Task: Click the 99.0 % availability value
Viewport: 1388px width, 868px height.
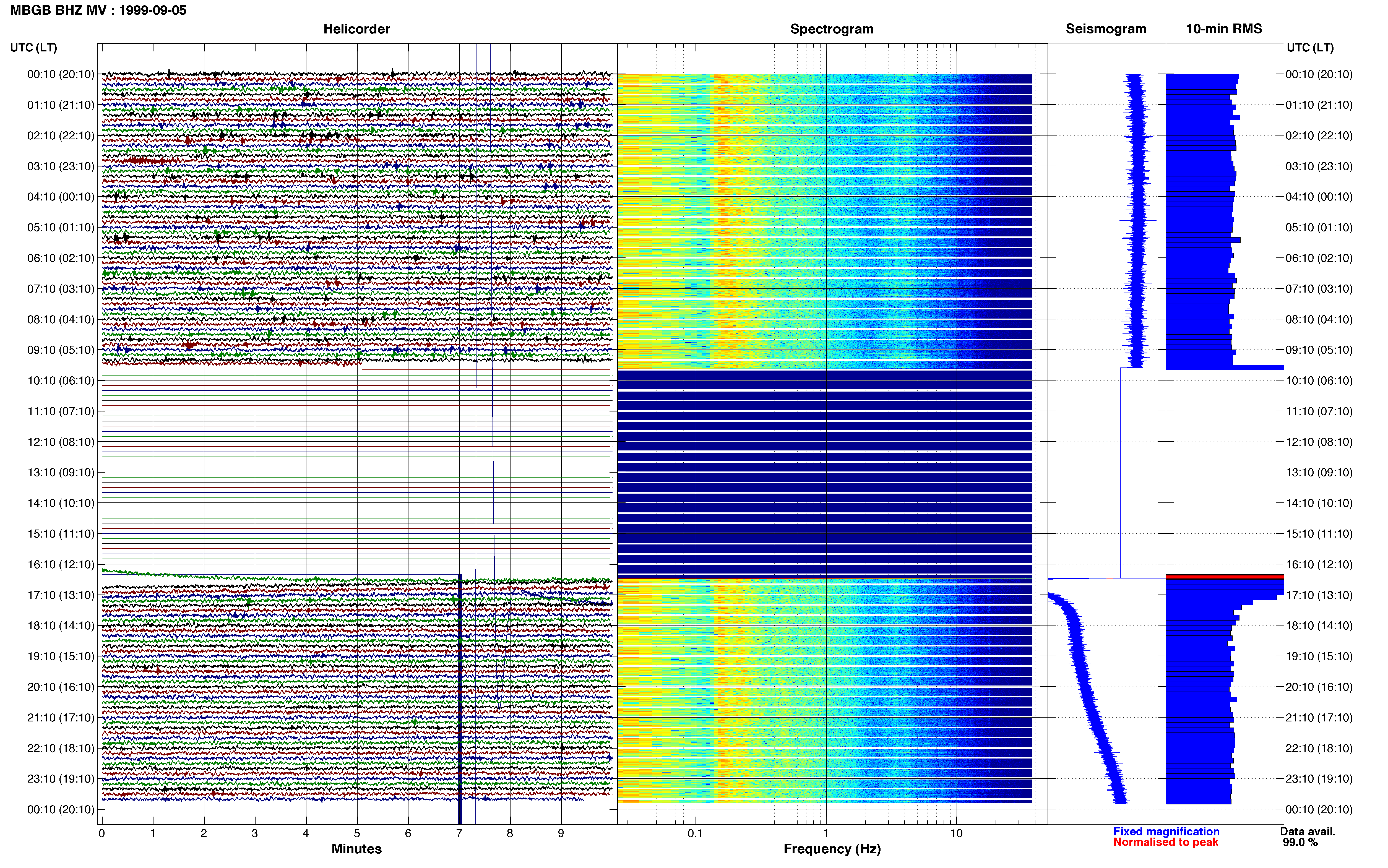Action: coord(1300,843)
